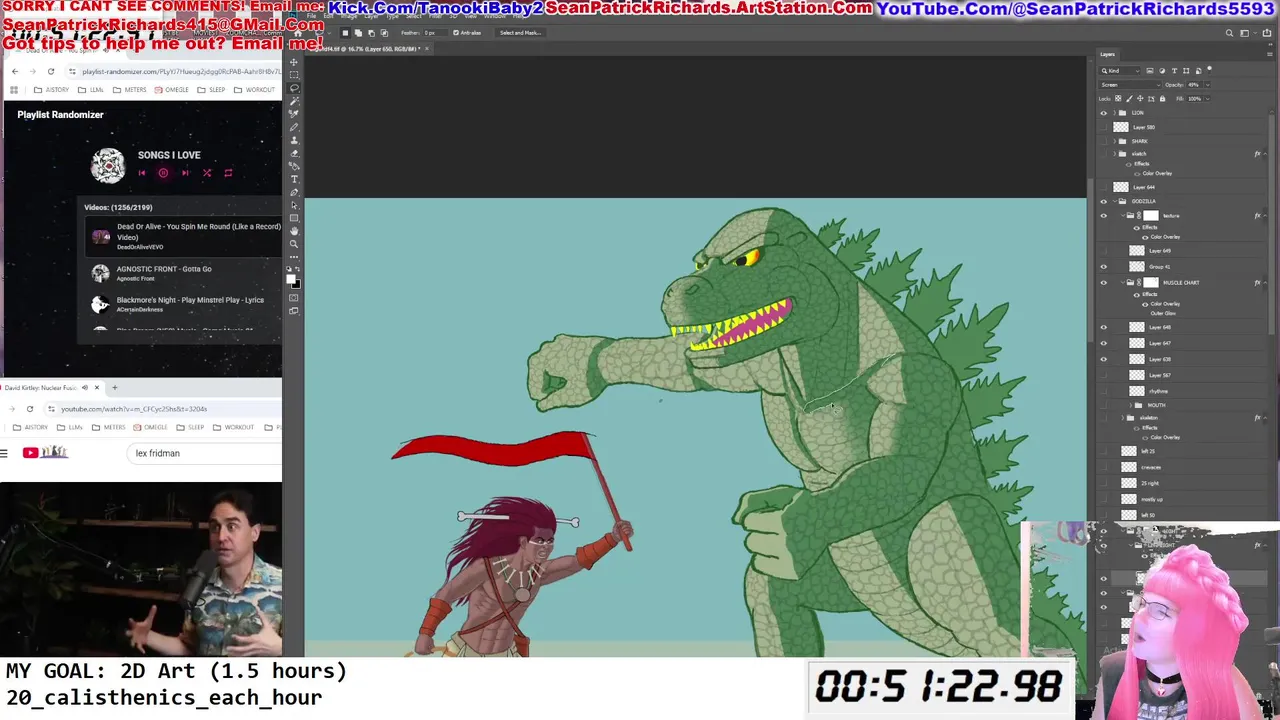Select the Magic Wand tool
Viewport: 1280px width, 720px height.
click(294, 100)
